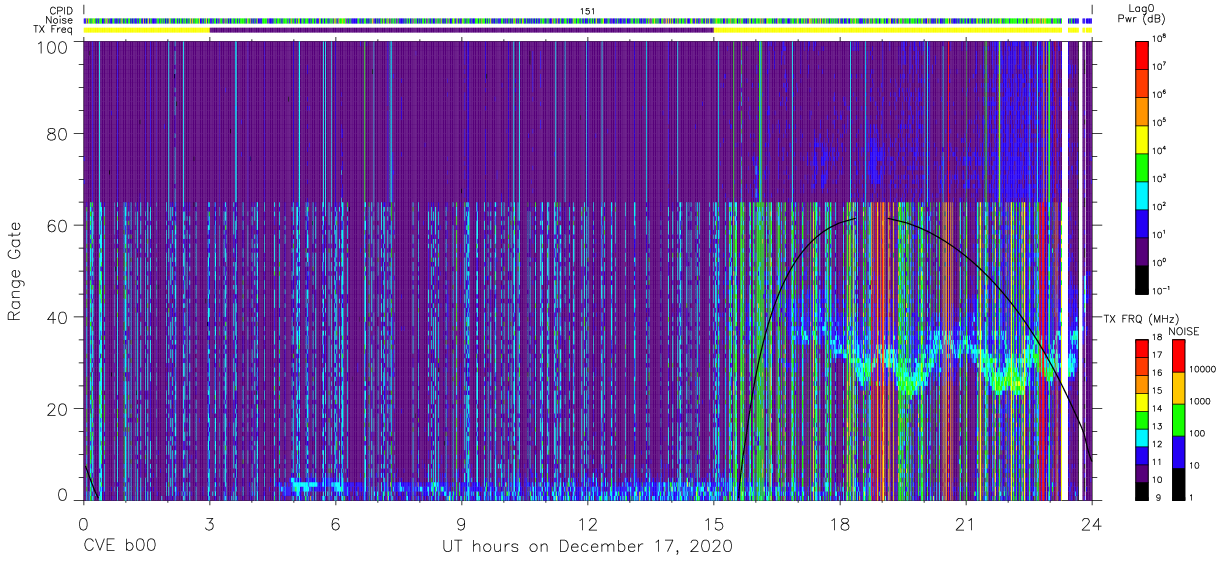Screen dimensions: 1228x567
Task: Click the y-axis tick label '80'
Action: coord(59,133)
